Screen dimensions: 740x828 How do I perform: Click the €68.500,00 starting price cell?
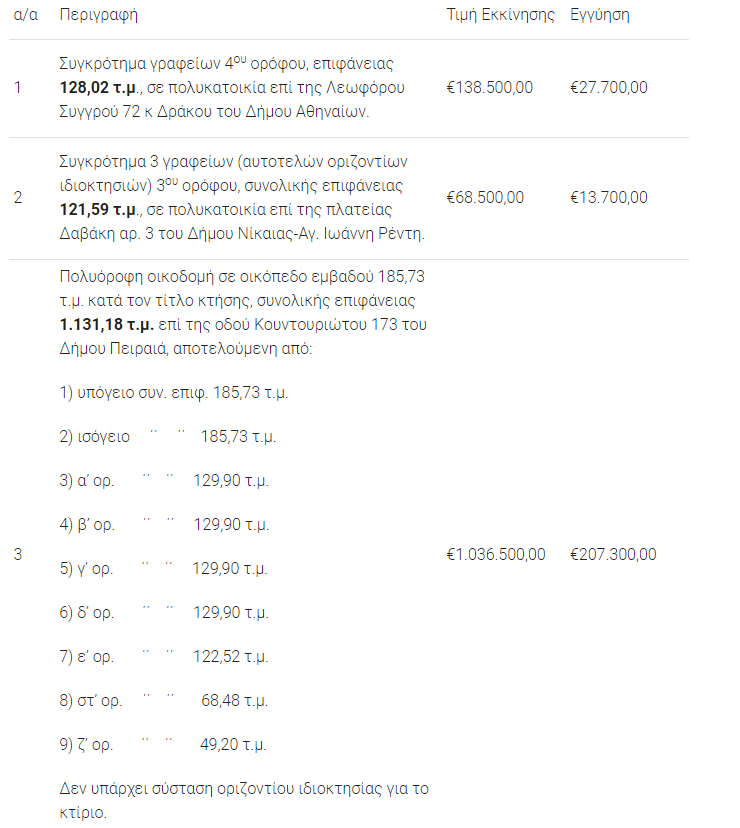point(485,198)
